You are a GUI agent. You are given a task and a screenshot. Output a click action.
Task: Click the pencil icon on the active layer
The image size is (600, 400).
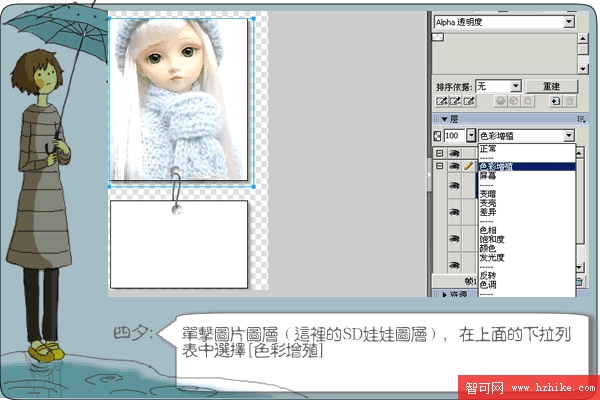click(468, 166)
